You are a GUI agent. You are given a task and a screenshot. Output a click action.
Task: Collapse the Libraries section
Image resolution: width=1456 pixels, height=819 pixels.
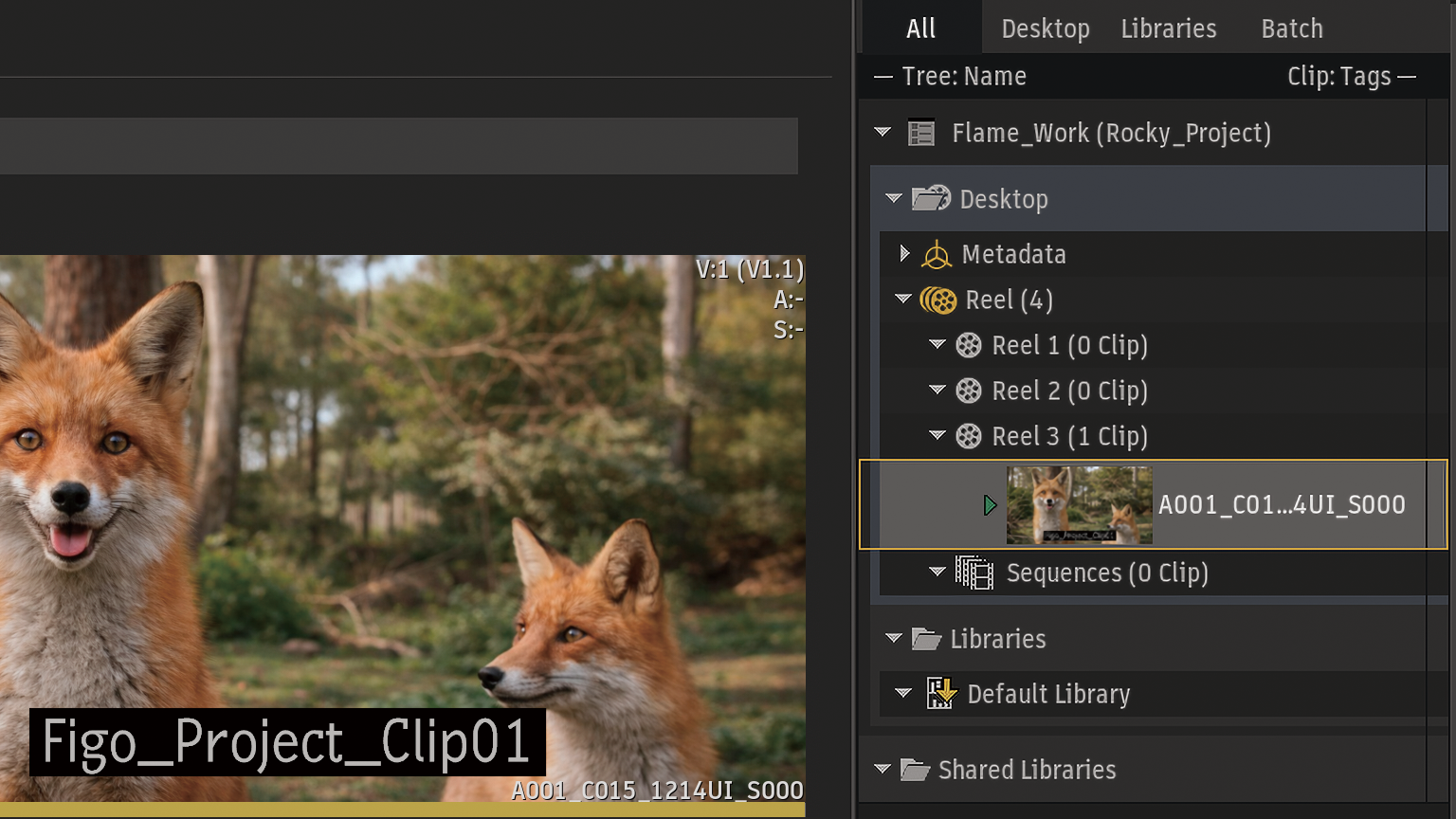[893, 638]
